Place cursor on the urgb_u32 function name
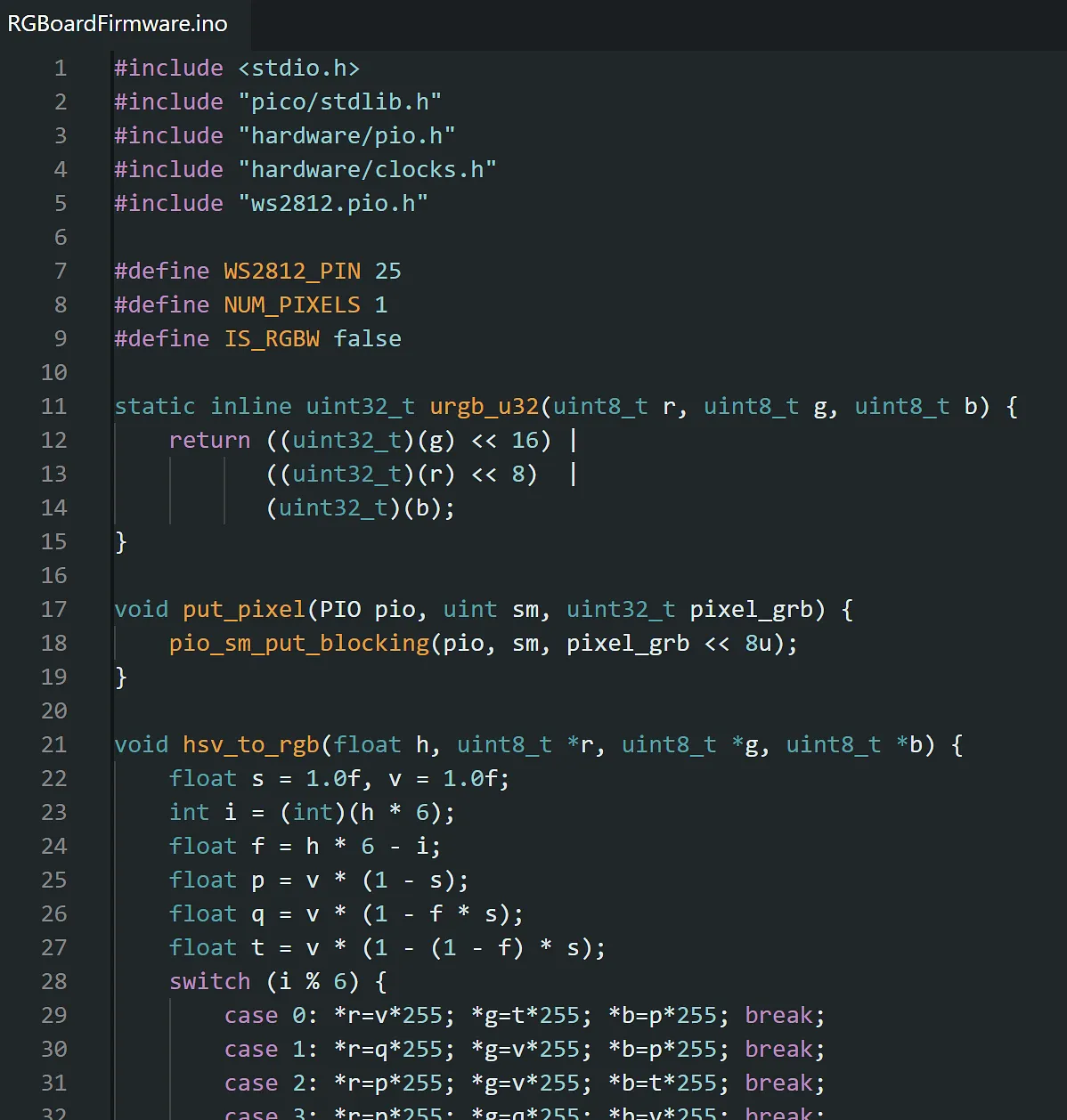1067x1120 pixels. pyautogui.click(x=484, y=407)
